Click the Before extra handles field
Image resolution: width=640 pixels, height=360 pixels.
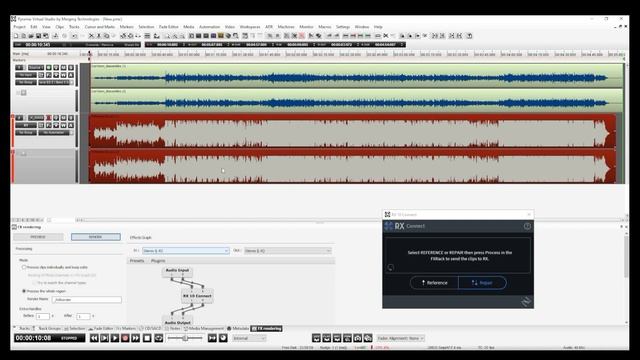coord(43,316)
